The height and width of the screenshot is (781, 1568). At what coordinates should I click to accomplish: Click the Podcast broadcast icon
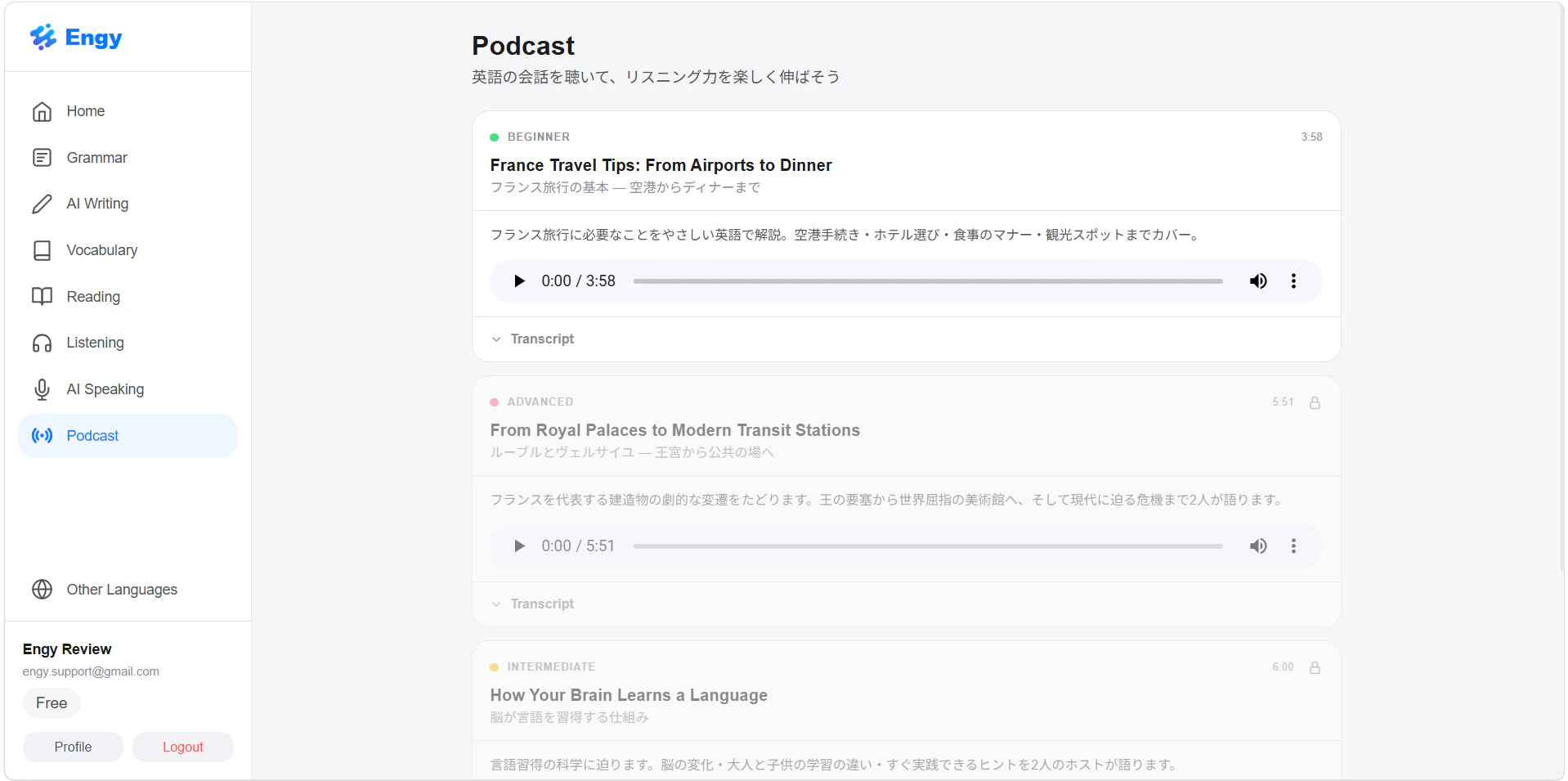pyautogui.click(x=42, y=436)
